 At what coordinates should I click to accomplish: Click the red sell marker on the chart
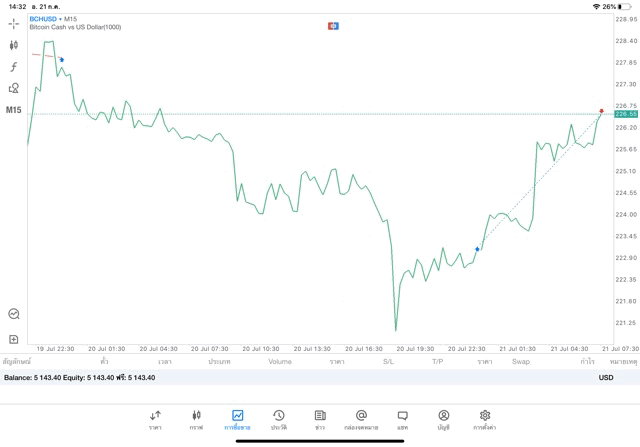click(601, 111)
